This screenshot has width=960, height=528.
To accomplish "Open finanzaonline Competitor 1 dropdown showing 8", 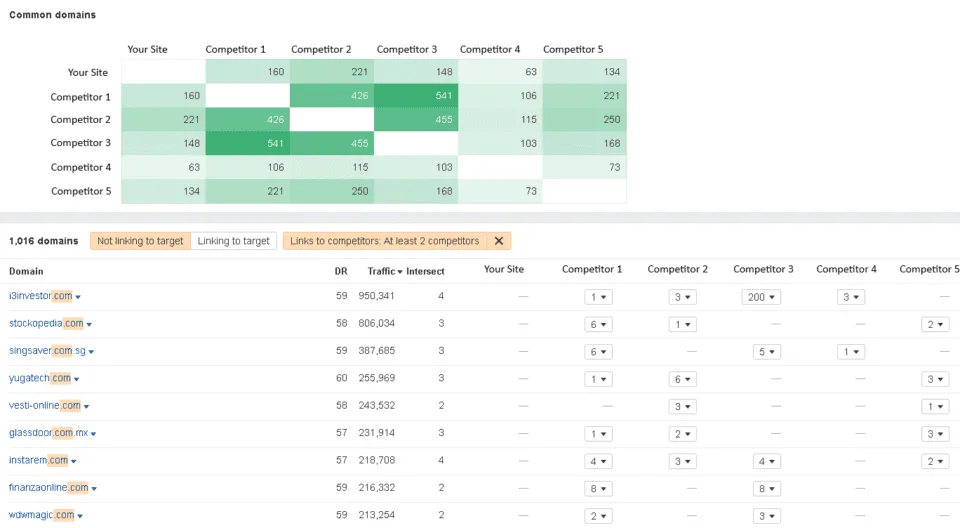I will click(x=598, y=489).
